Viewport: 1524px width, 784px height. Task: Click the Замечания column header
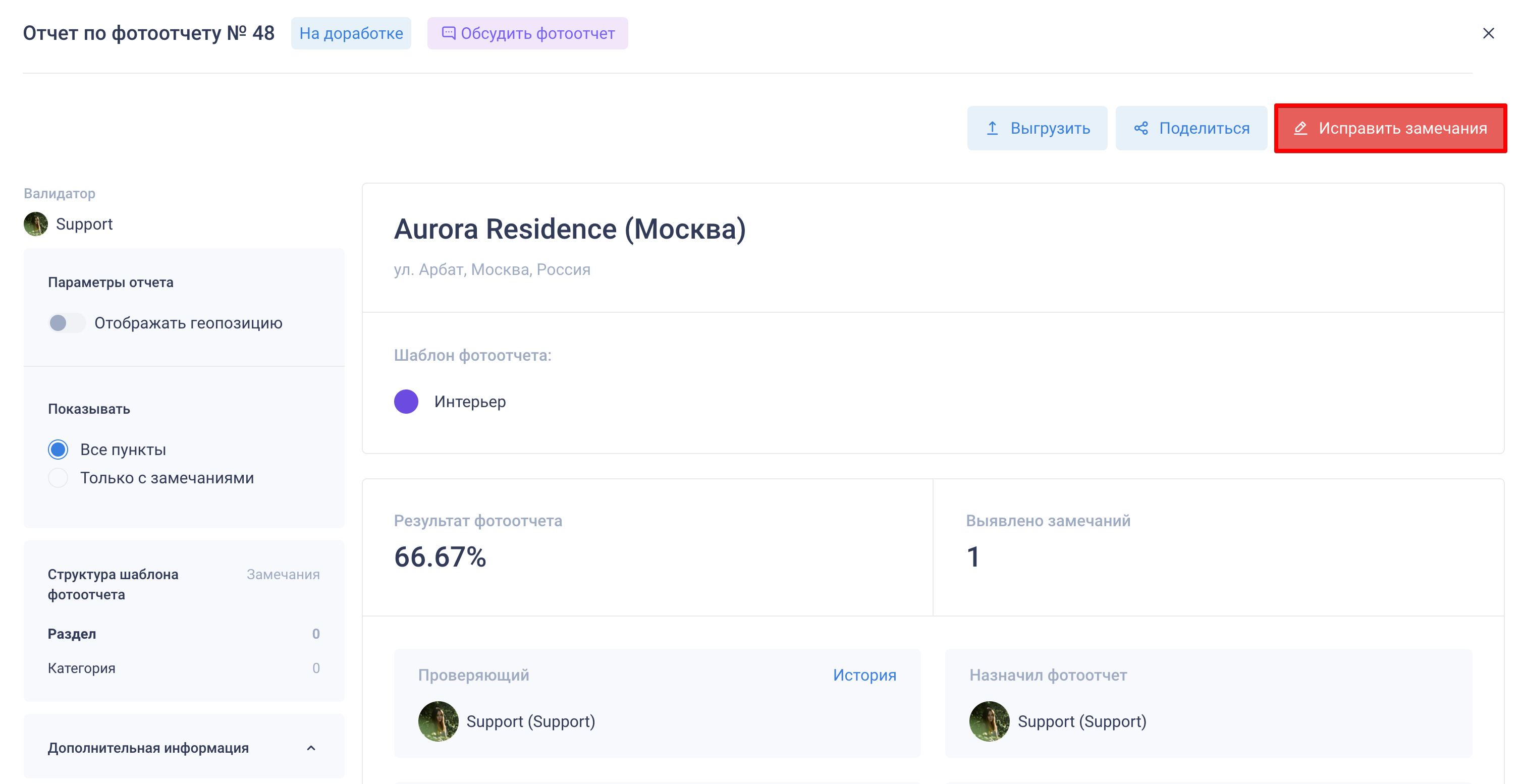[283, 574]
